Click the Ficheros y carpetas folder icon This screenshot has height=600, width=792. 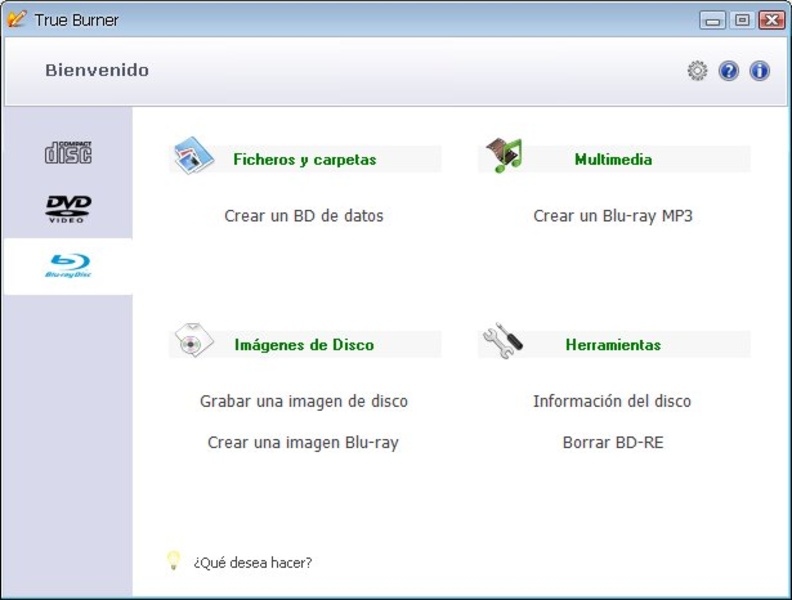pyautogui.click(x=194, y=155)
